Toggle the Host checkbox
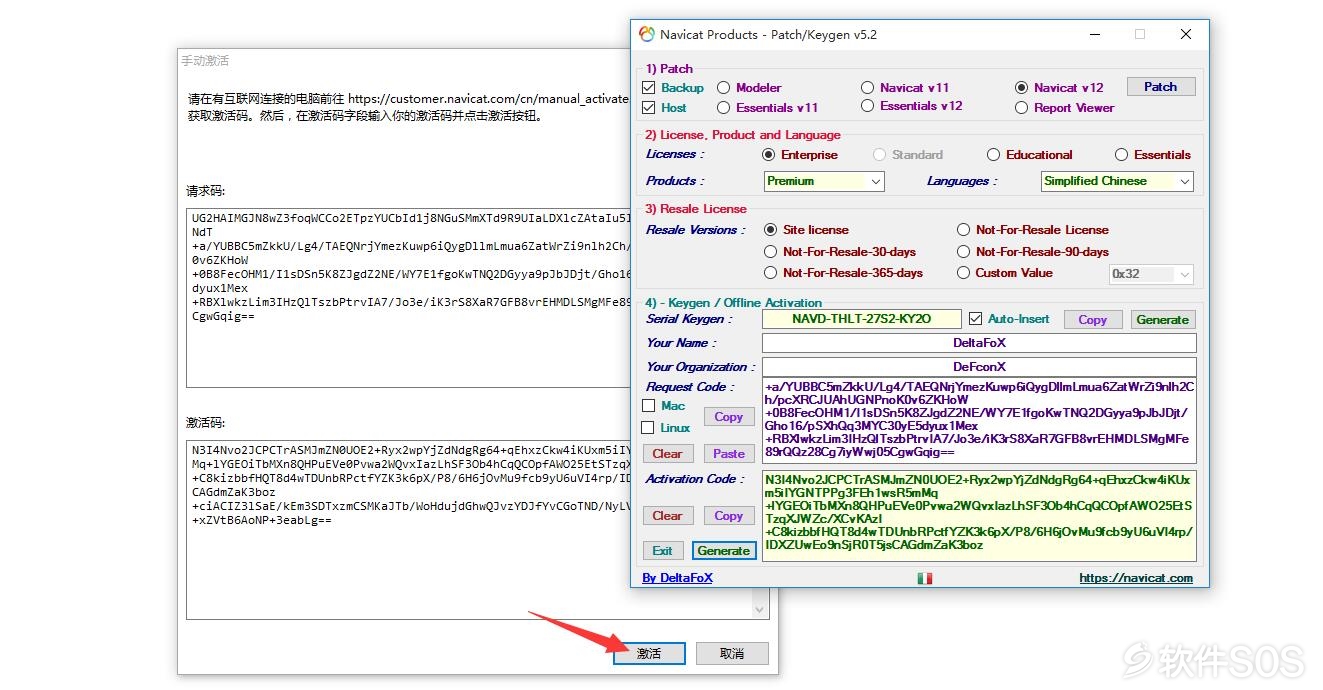 point(648,107)
